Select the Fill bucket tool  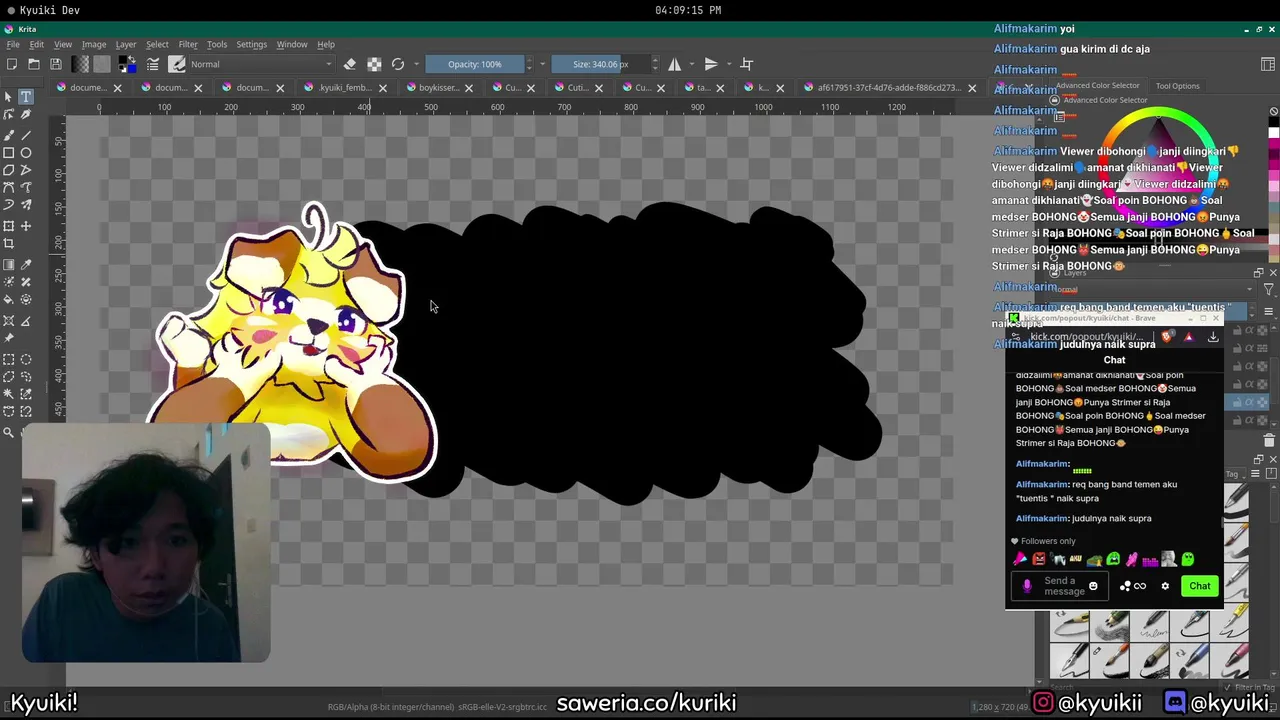[9, 299]
